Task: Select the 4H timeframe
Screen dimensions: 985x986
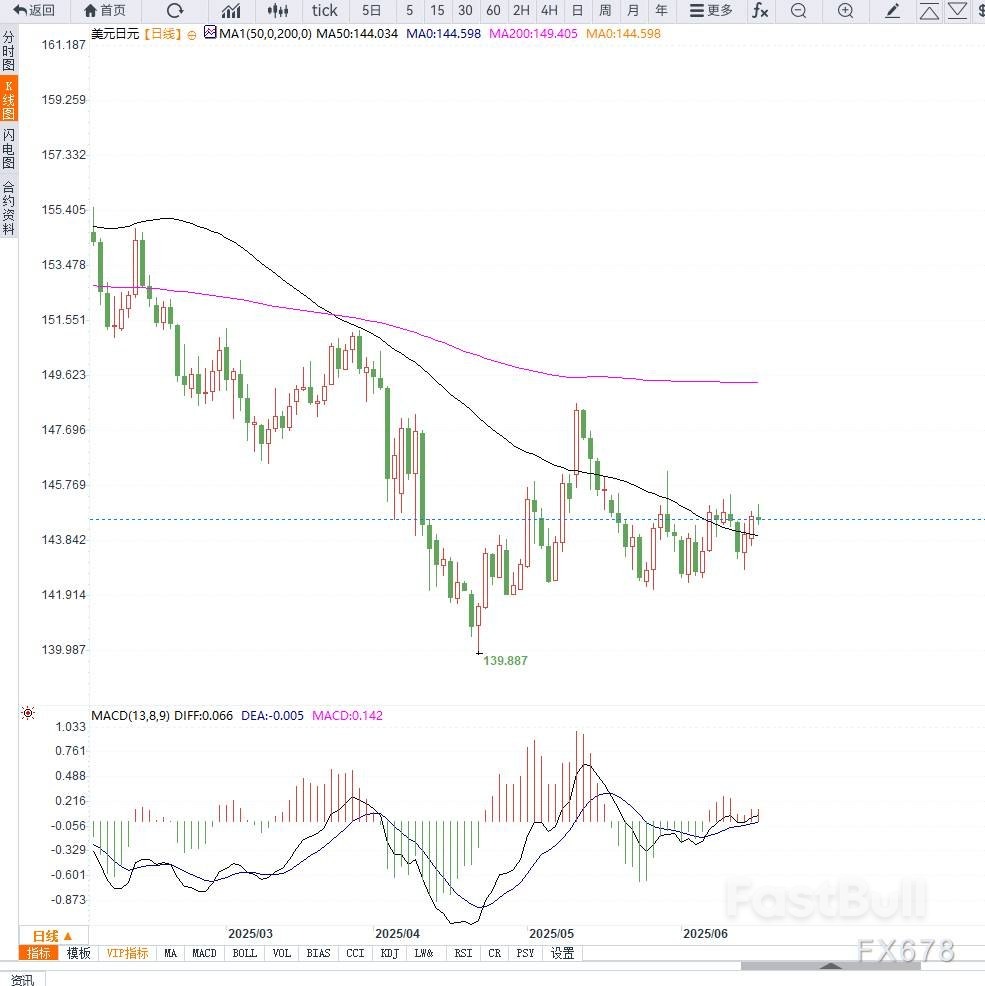Action: pyautogui.click(x=549, y=11)
